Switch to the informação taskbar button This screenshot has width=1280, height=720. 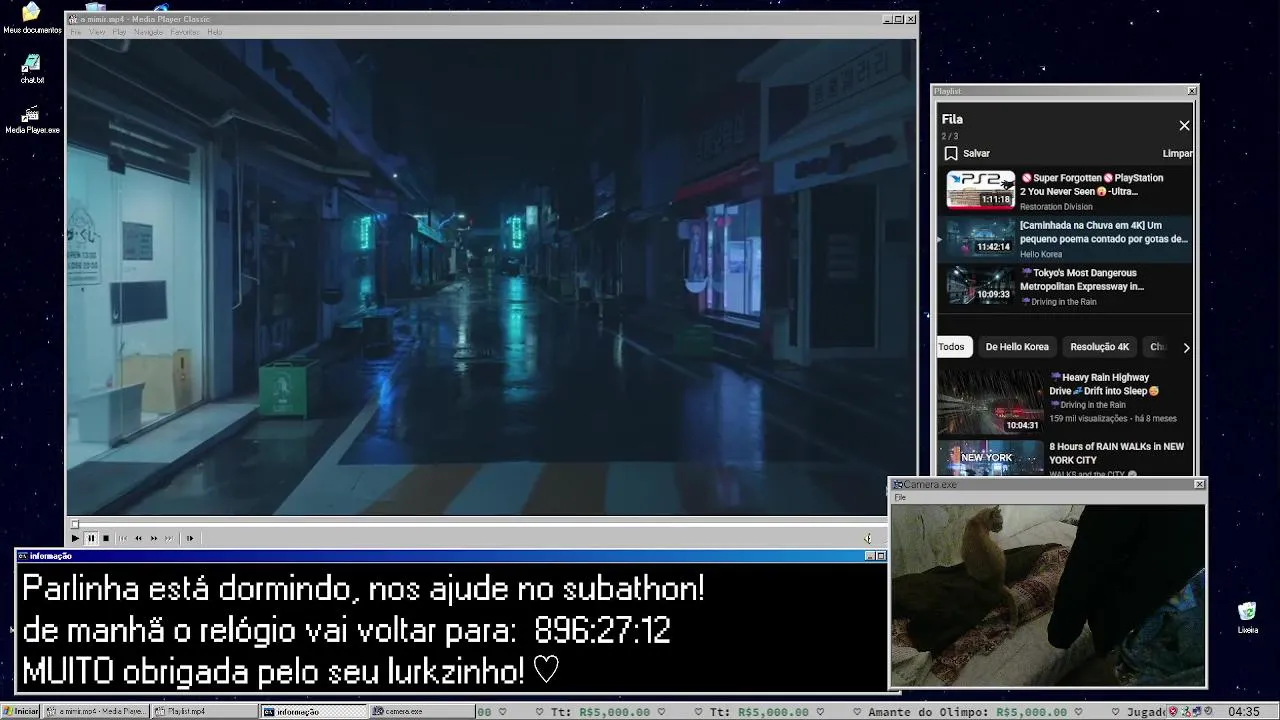pyautogui.click(x=313, y=711)
